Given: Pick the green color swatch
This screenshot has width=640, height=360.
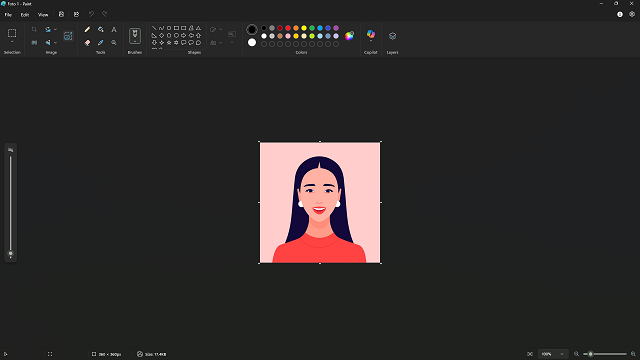Looking at the screenshot, I should point(312,28).
